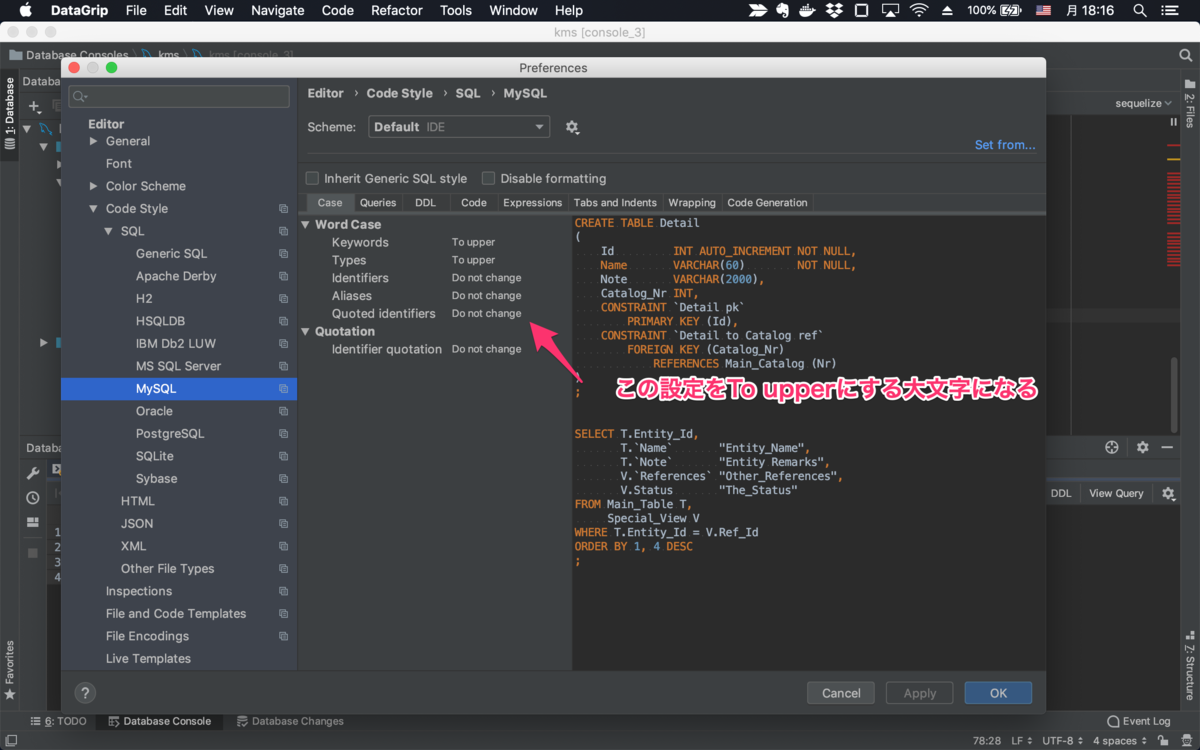
Task: Click the Cancel button
Action: point(841,693)
